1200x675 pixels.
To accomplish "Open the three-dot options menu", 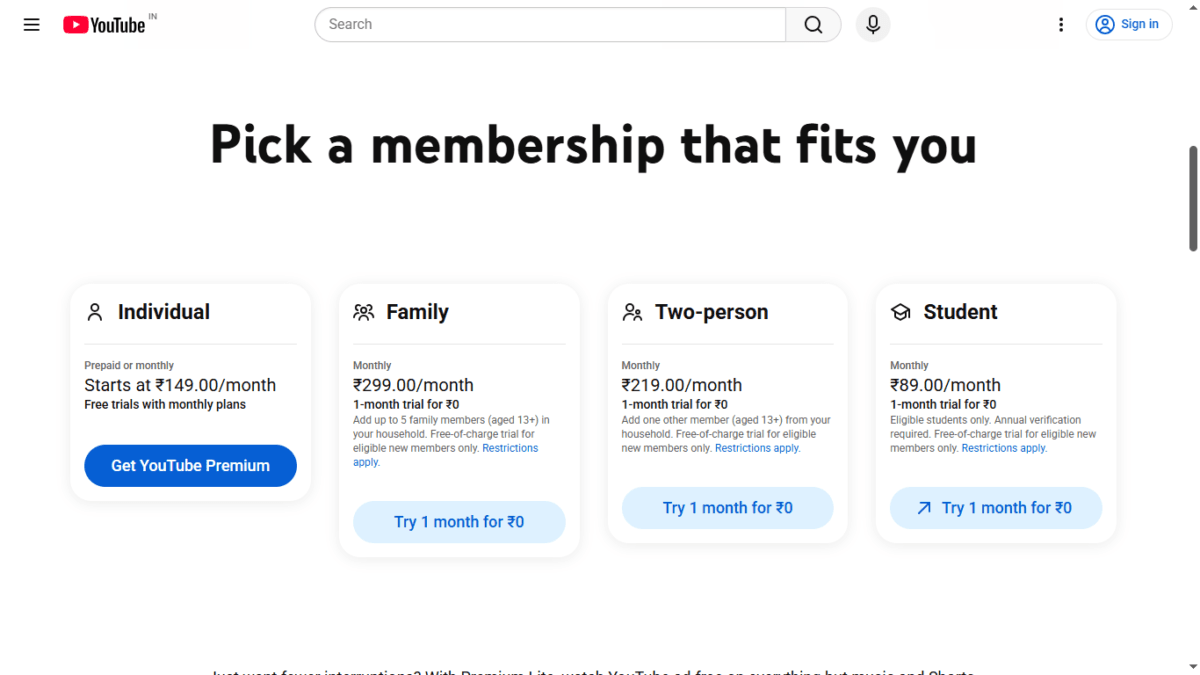I will click(x=1061, y=24).
